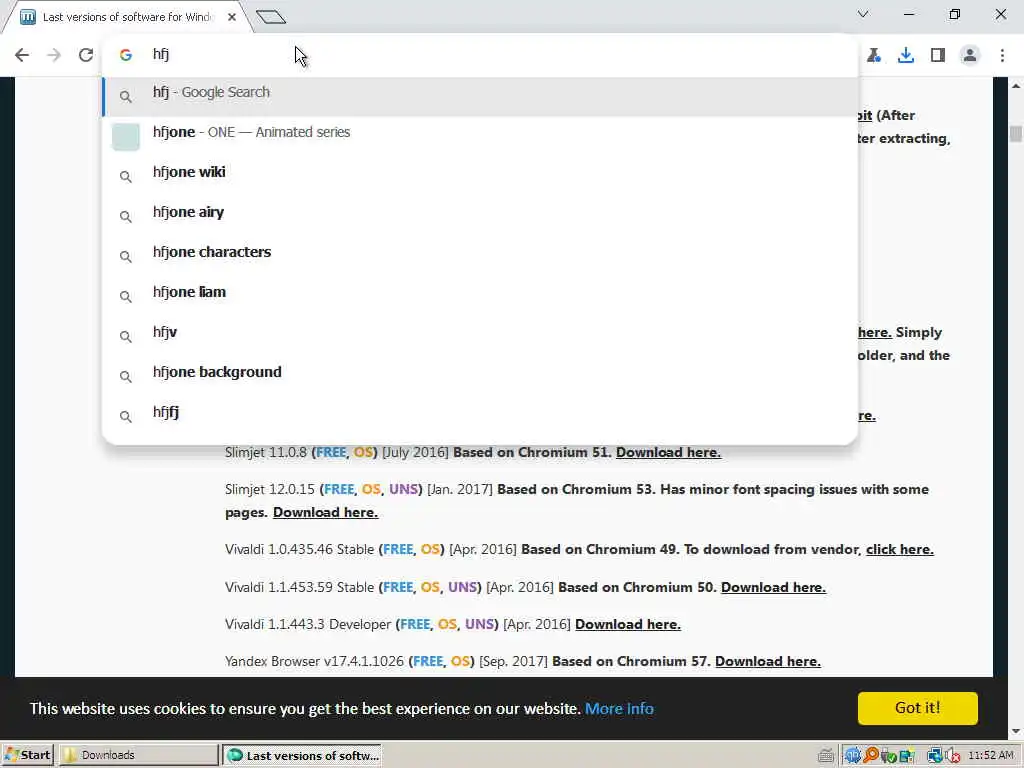This screenshot has height=768, width=1024.
Task: Click the forward navigation arrow
Action: coord(54,55)
